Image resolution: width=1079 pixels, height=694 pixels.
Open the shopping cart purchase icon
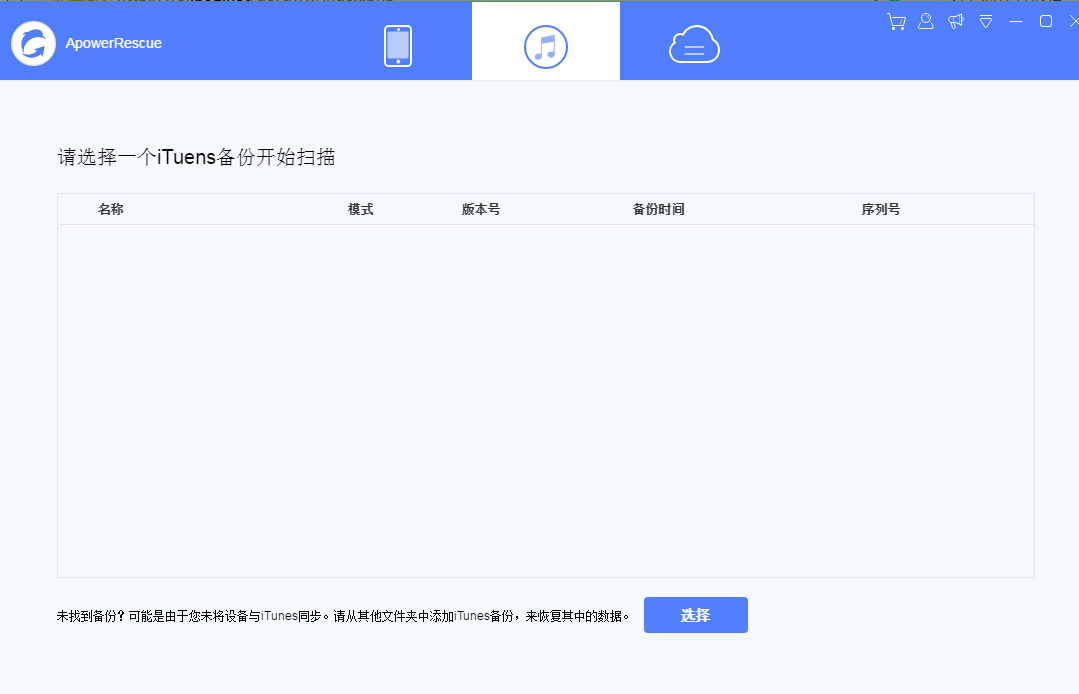tap(896, 22)
